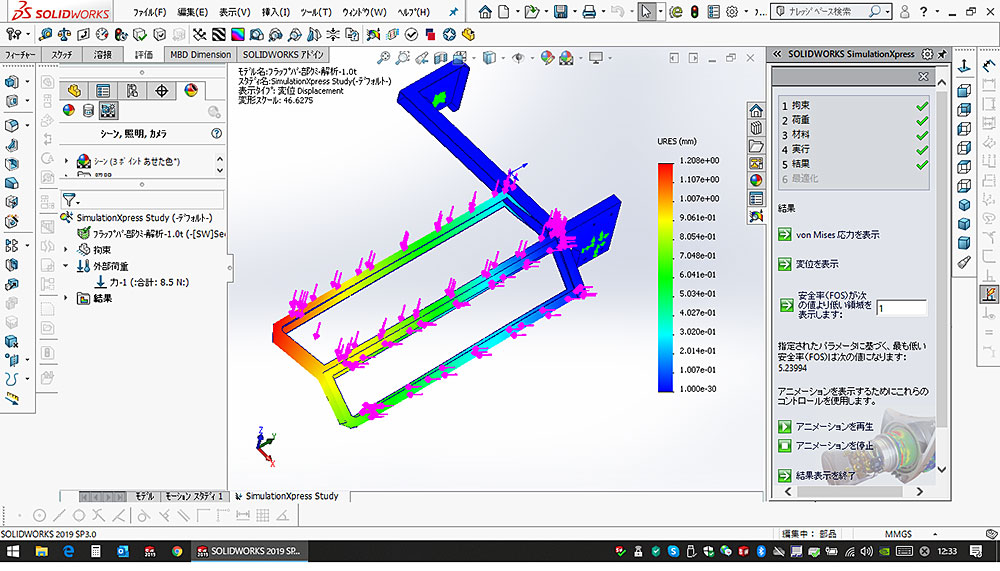Open the File Explorer folder in task pane

[x=756, y=146]
